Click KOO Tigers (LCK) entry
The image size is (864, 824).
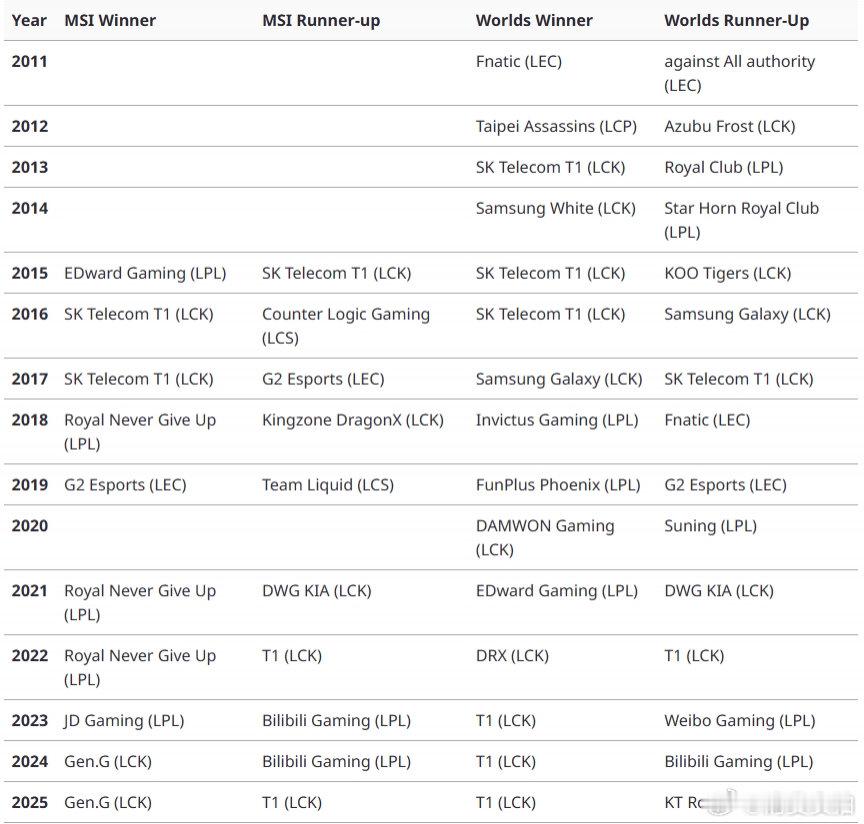click(728, 273)
